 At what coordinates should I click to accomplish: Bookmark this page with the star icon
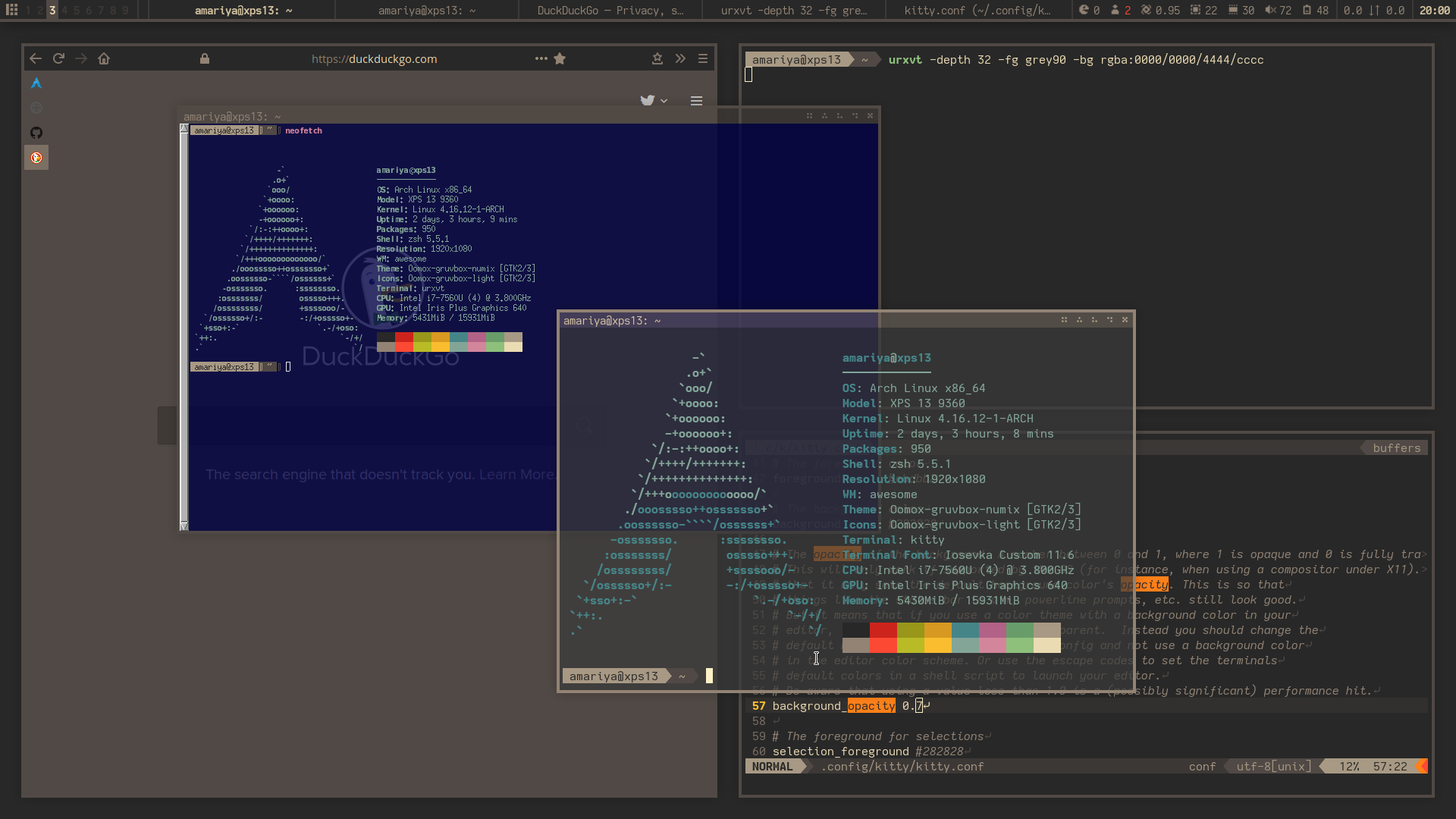pos(560,58)
